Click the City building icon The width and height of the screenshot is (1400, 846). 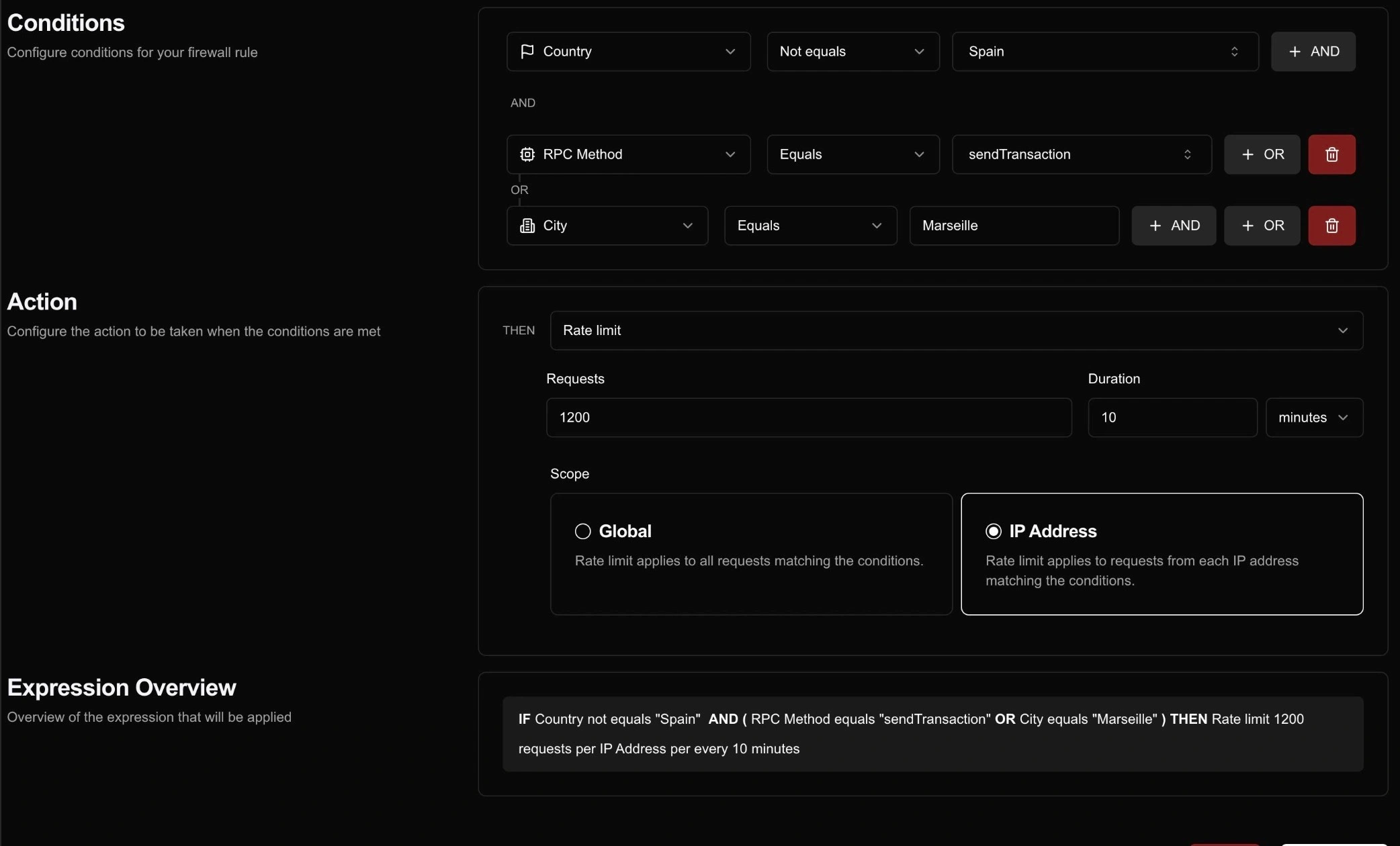pyautogui.click(x=527, y=226)
